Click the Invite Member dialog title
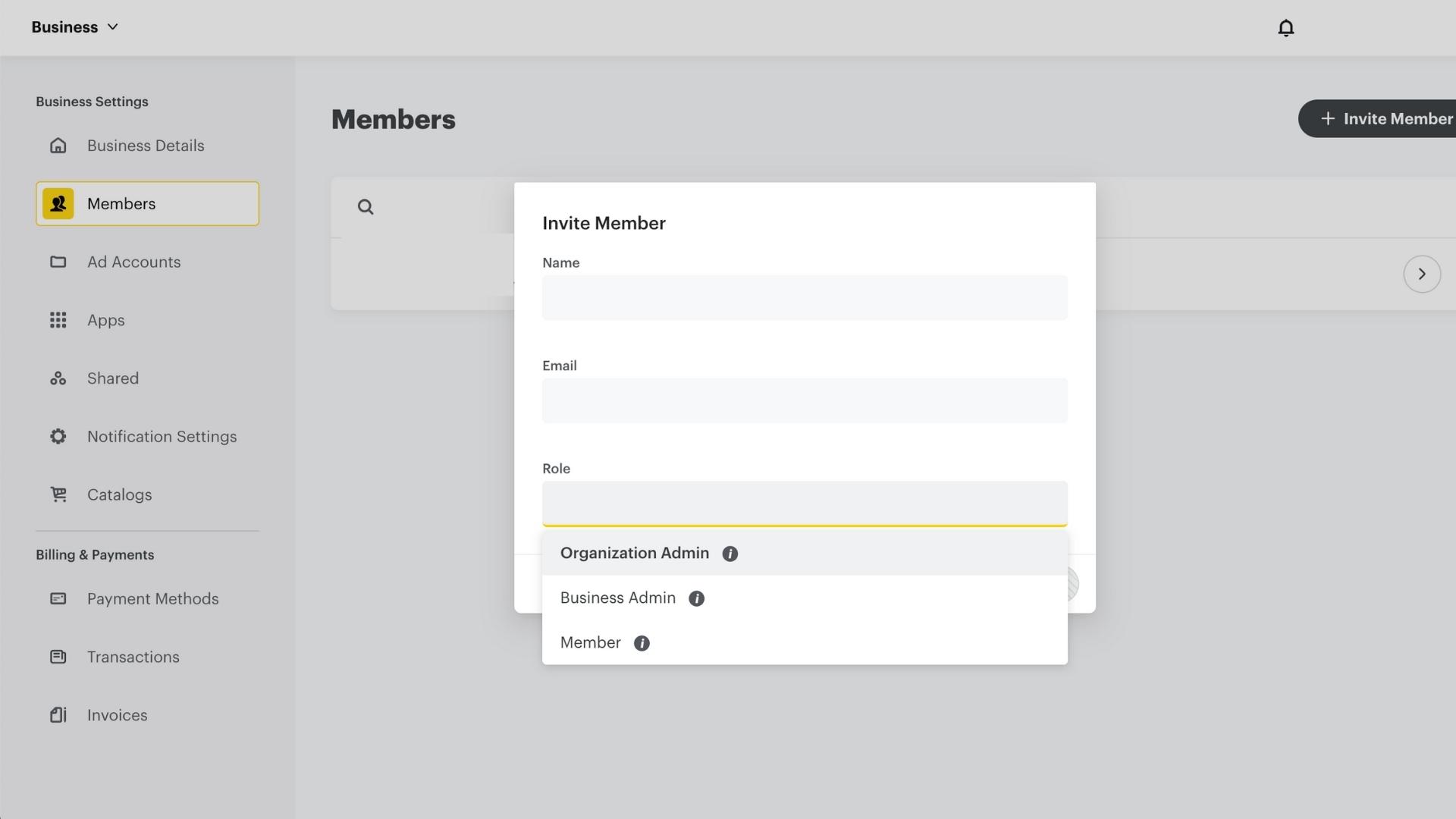 click(604, 224)
